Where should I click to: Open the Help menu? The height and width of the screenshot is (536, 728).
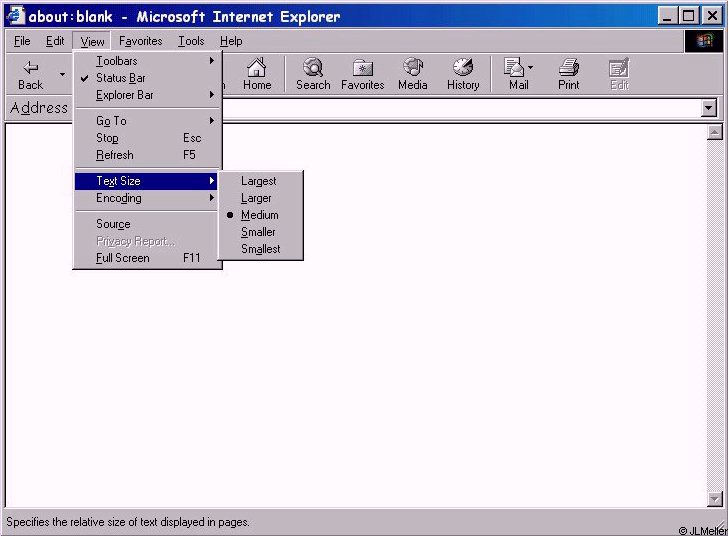(231, 41)
